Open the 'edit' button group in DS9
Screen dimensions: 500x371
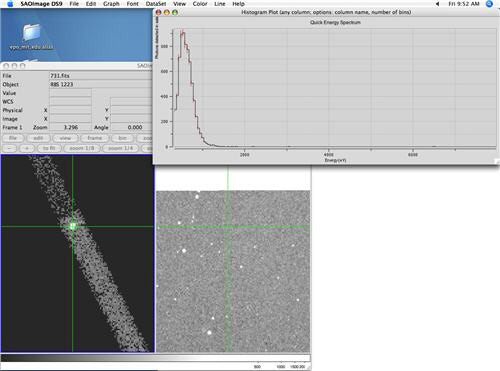tap(38, 138)
